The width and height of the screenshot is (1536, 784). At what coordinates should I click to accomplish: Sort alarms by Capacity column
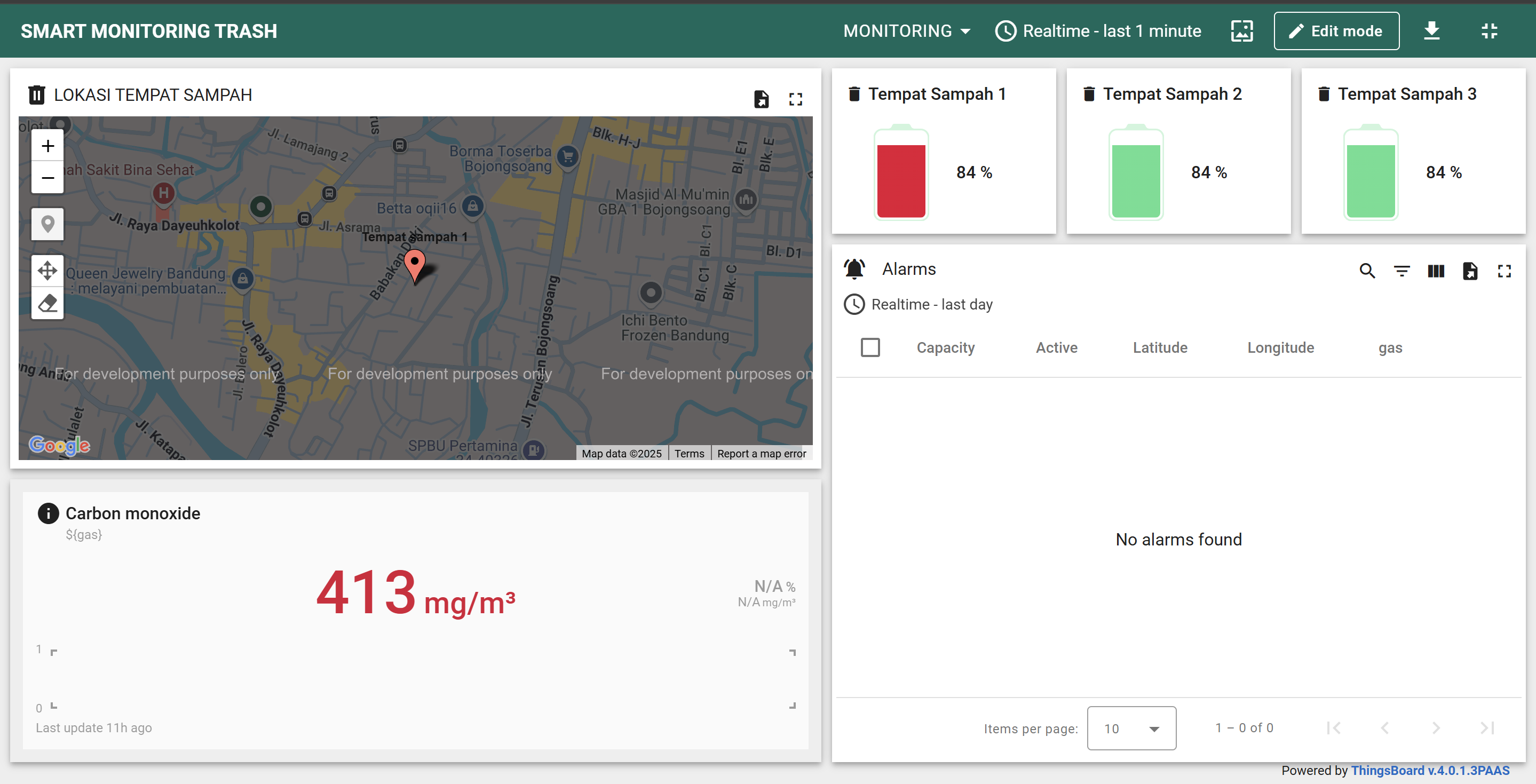pos(945,347)
